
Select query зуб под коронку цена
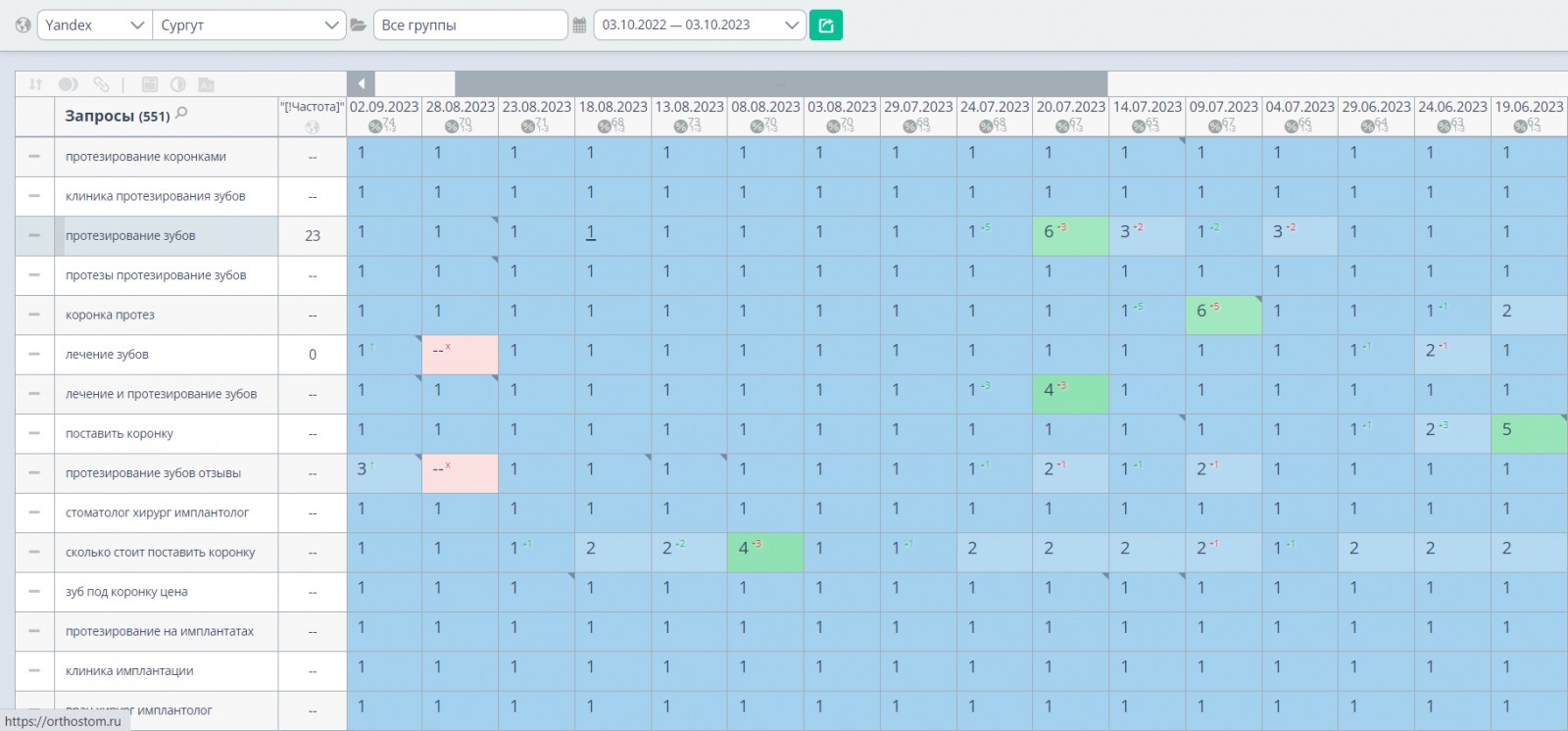(126, 592)
